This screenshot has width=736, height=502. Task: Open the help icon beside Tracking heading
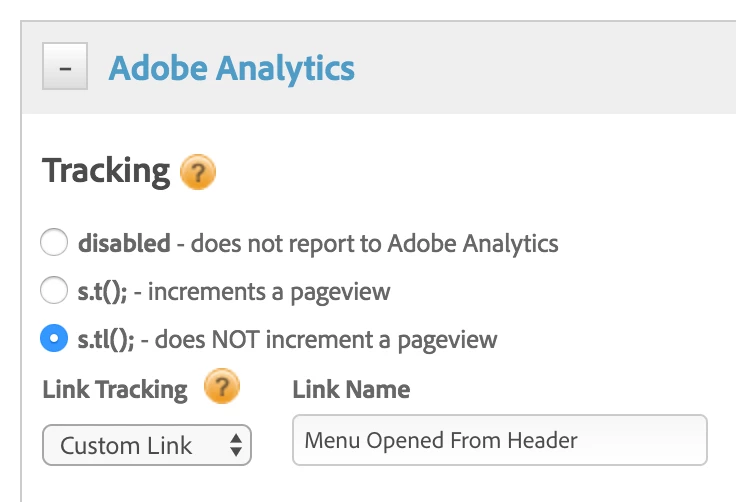197,173
